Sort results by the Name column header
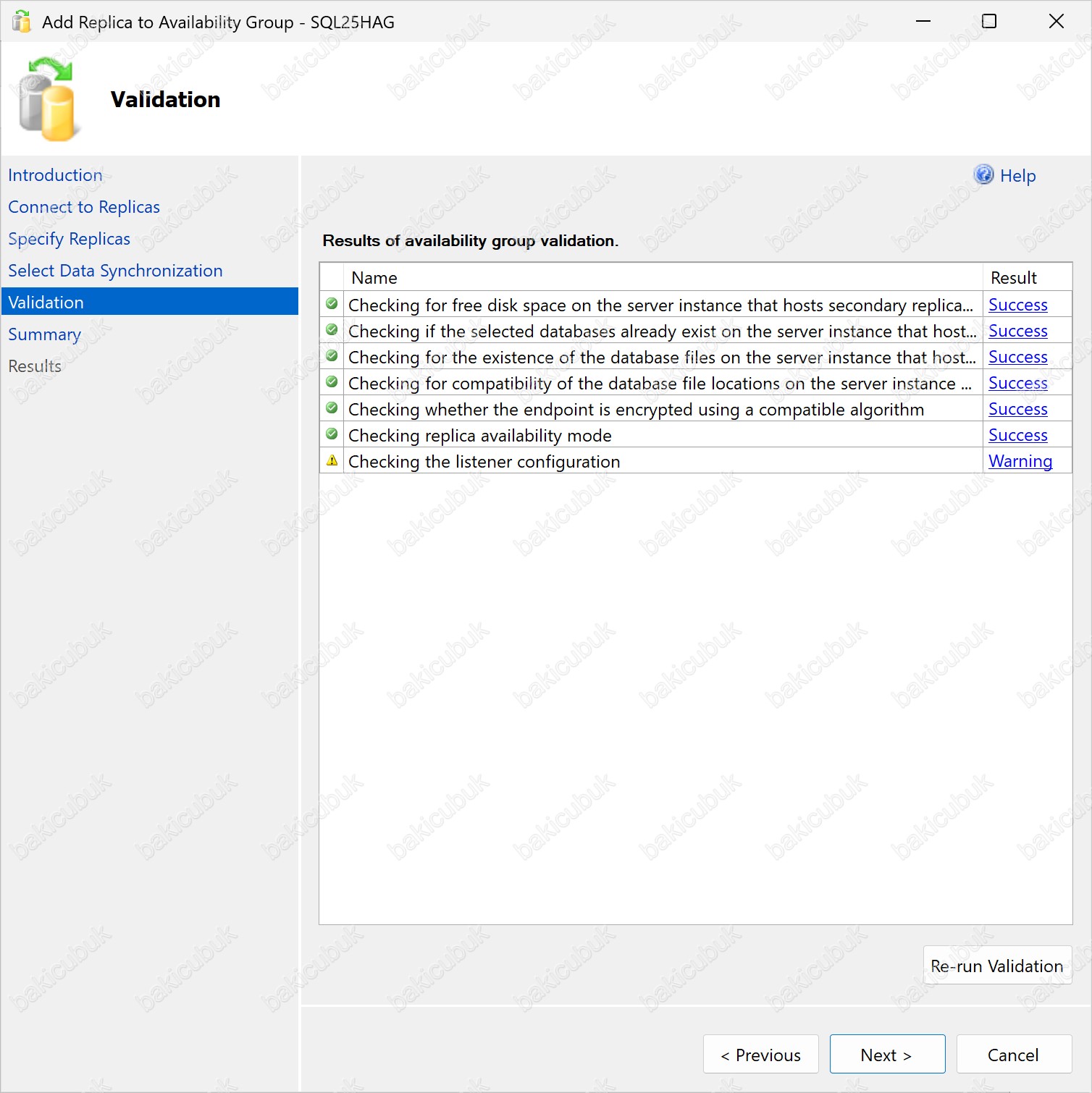Viewport: 1092px width, 1093px height. (x=374, y=278)
